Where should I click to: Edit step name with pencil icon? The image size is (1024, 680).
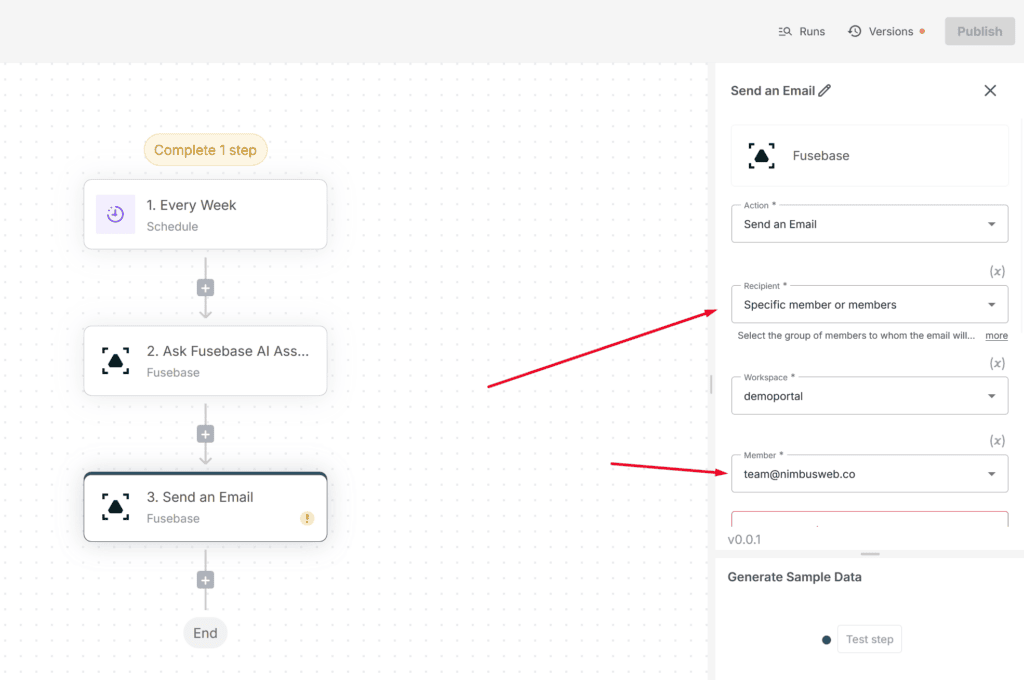825,91
